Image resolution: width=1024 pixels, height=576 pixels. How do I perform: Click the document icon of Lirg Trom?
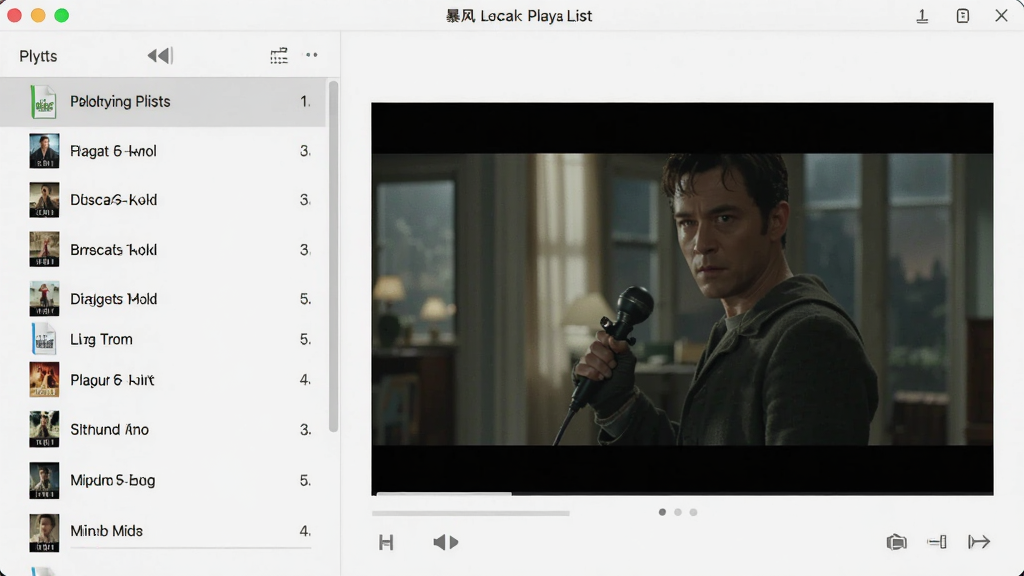pos(44,339)
